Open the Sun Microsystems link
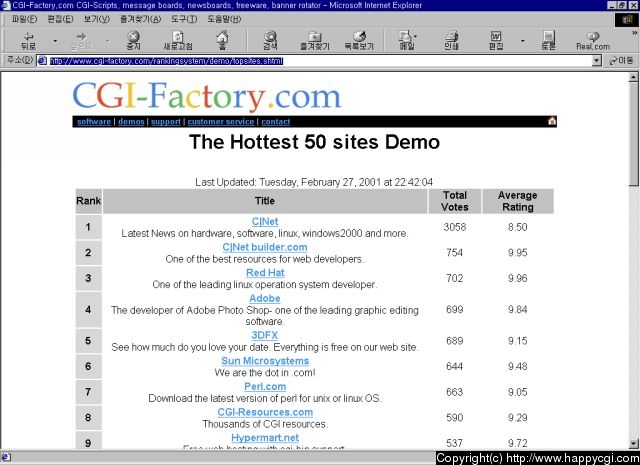 pos(265,360)
